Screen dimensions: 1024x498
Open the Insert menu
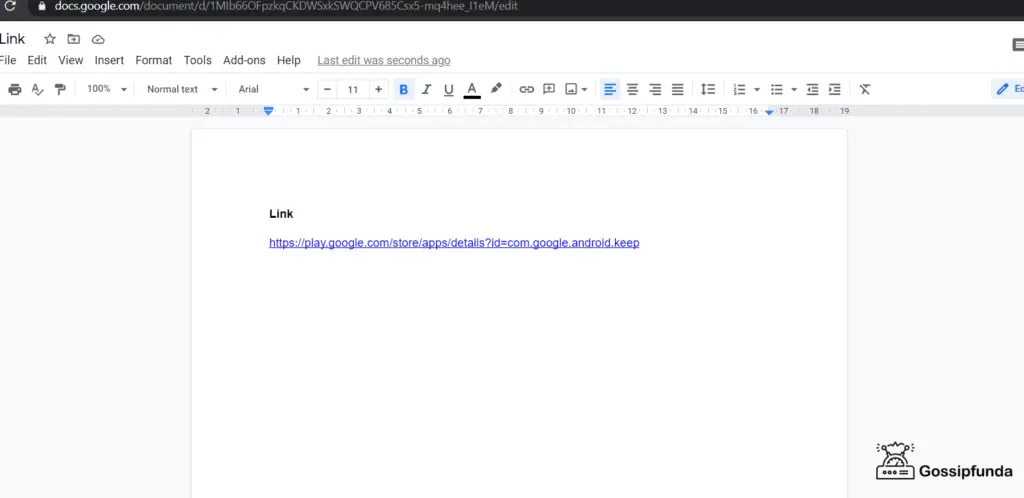click(109, 60)
